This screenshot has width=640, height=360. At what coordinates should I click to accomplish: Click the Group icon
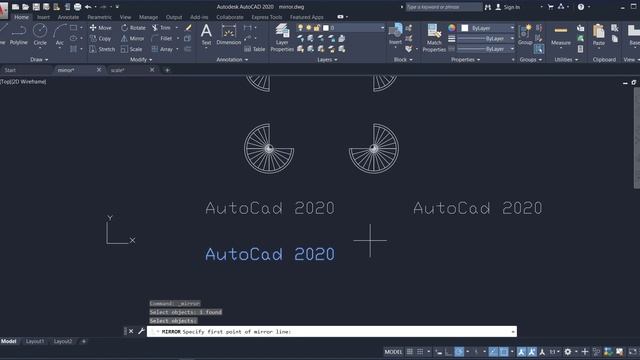pos(525,35)
